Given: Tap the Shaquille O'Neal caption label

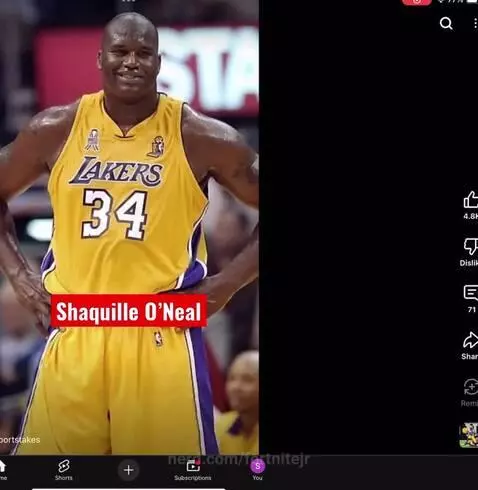Looking at the screenshot, I should tap(129, 311).
